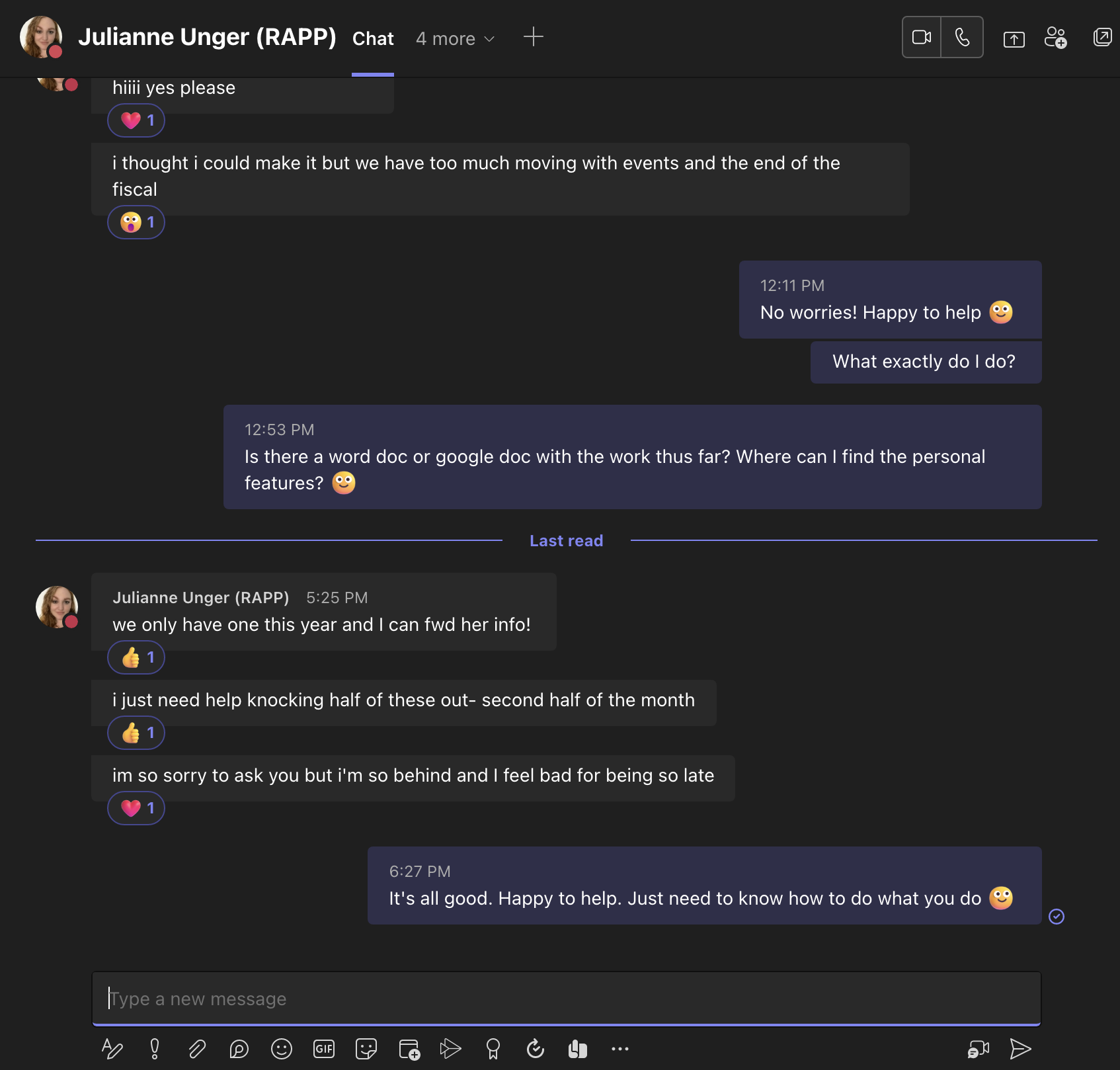The width and height of the screenshot is (1120, 1070).
Task: Open text formatting options
Action: (x=113, y=1049)
